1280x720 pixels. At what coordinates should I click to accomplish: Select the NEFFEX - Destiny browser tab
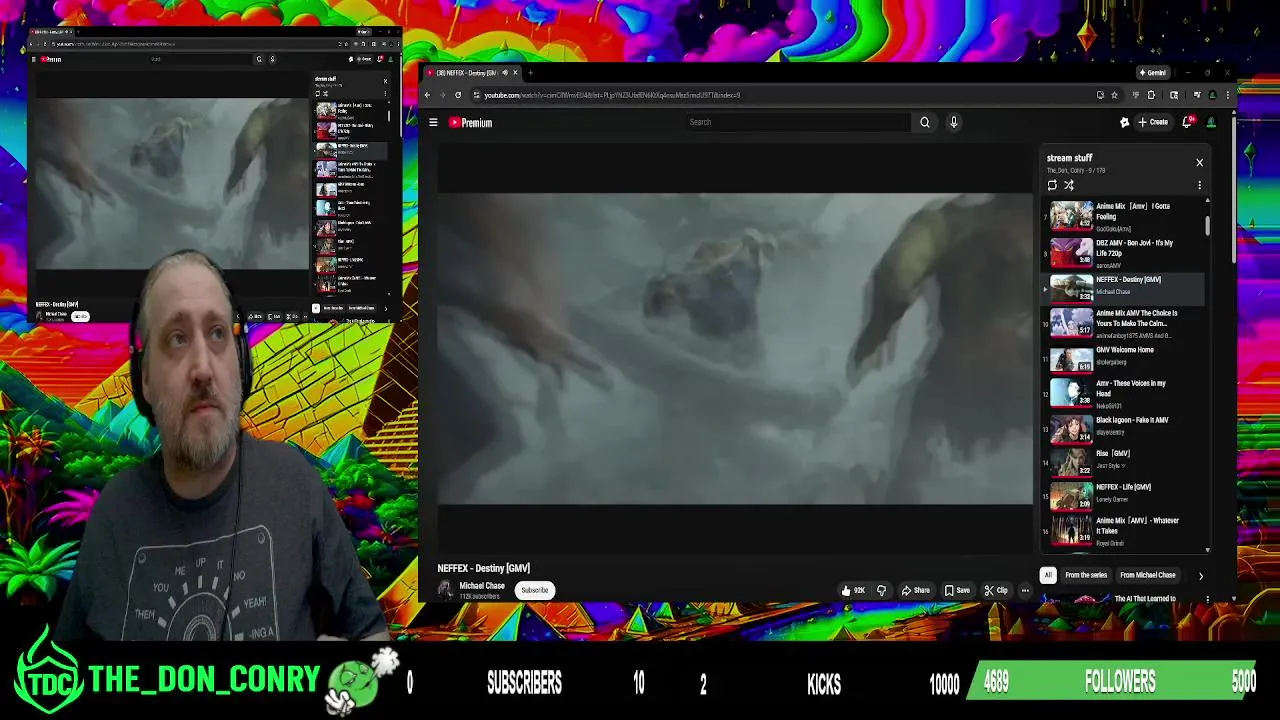click(x=470, y=73)
